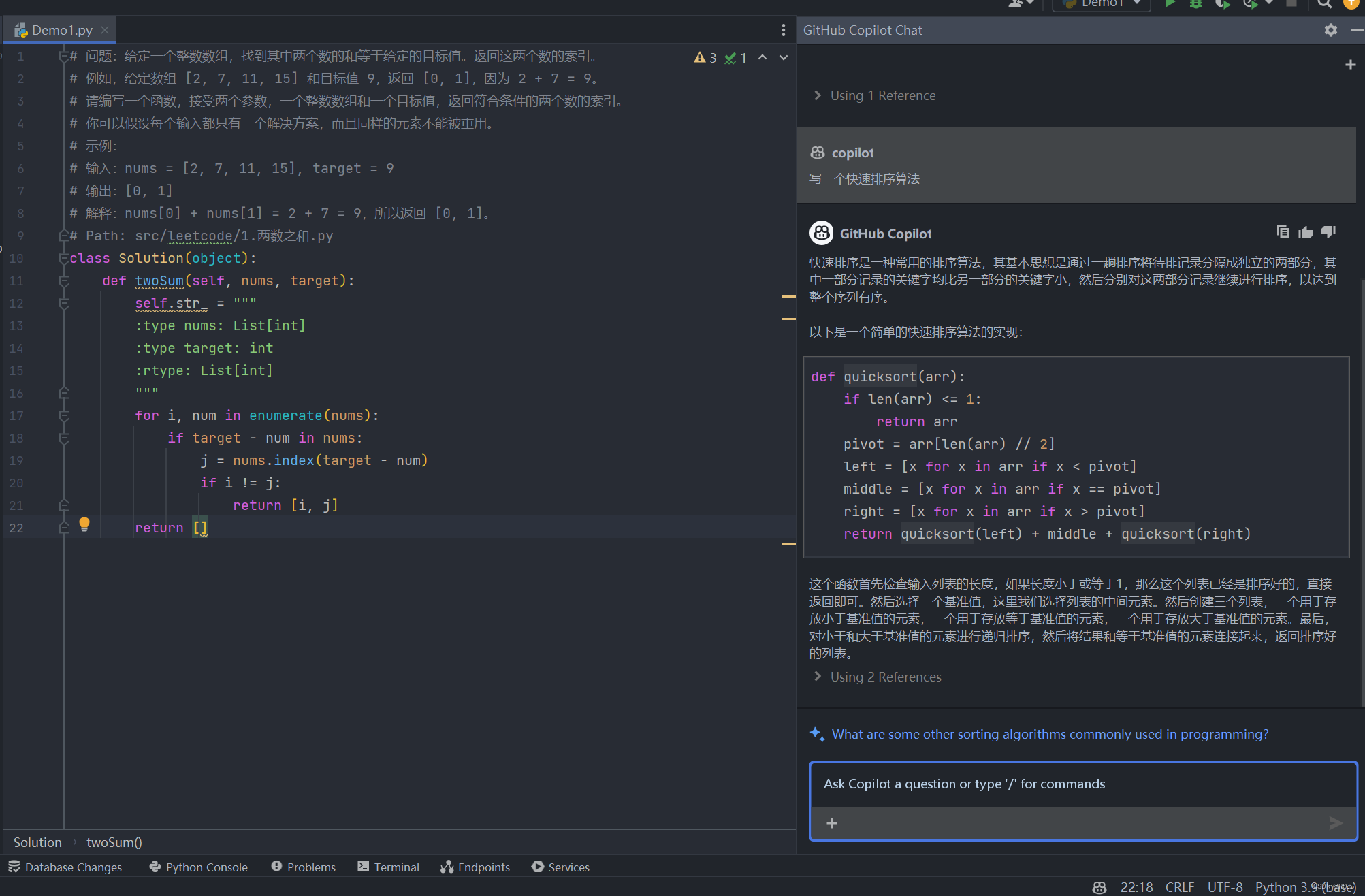Open the editor tabs options menu
Screen dimensions: 1365x896
784,30
